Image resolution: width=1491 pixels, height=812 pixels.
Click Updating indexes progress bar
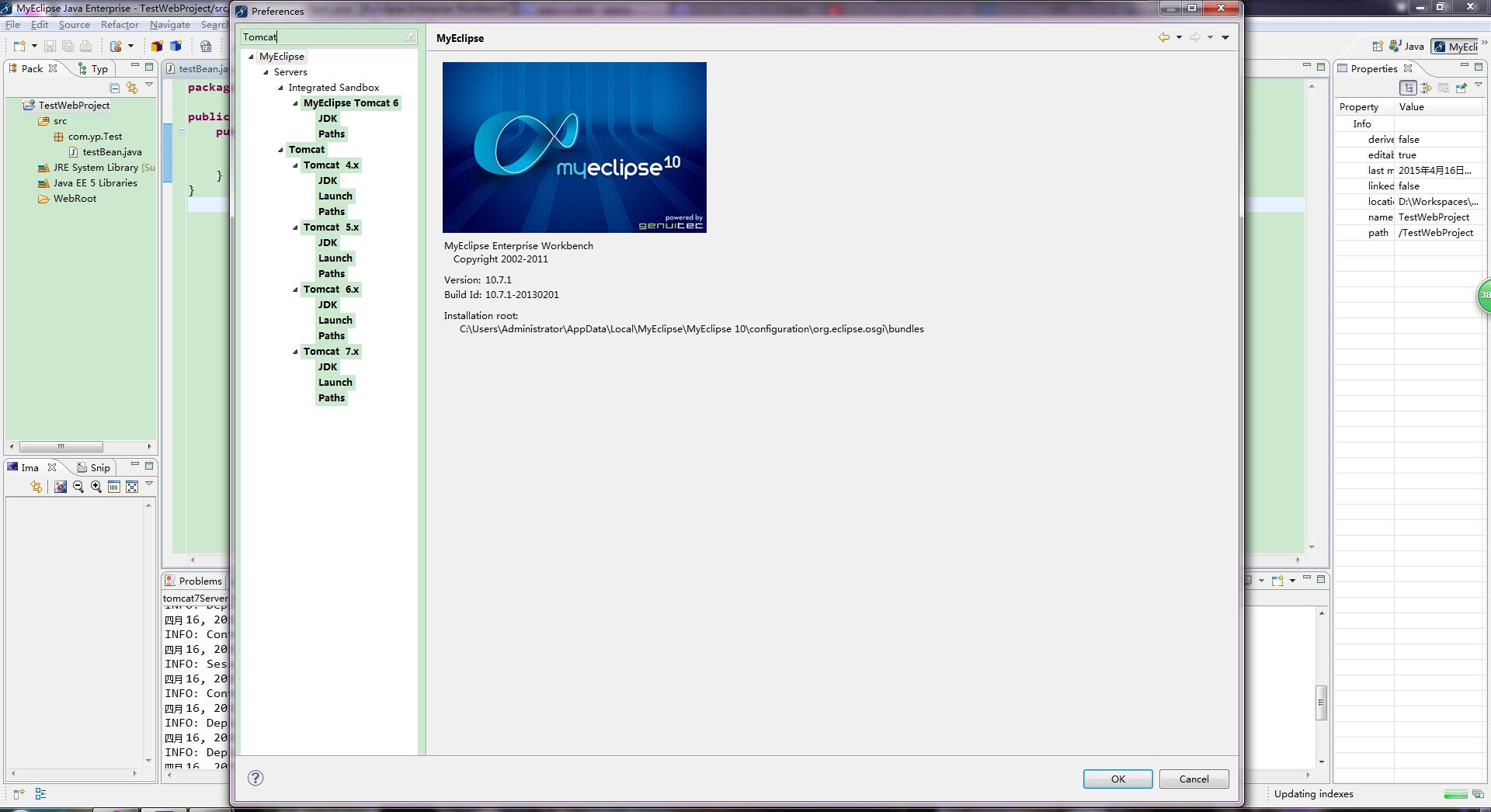click(1455, 794)
